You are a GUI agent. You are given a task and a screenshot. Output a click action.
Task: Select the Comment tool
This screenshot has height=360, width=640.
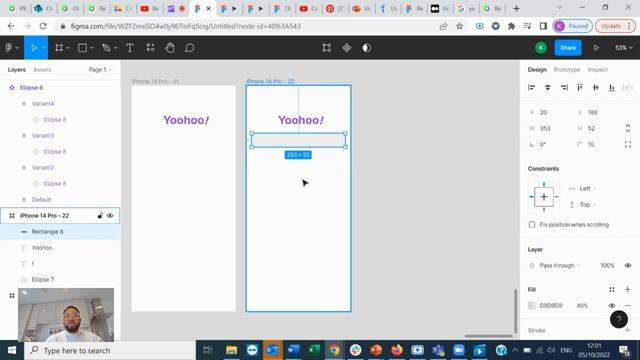coord(189,48)
